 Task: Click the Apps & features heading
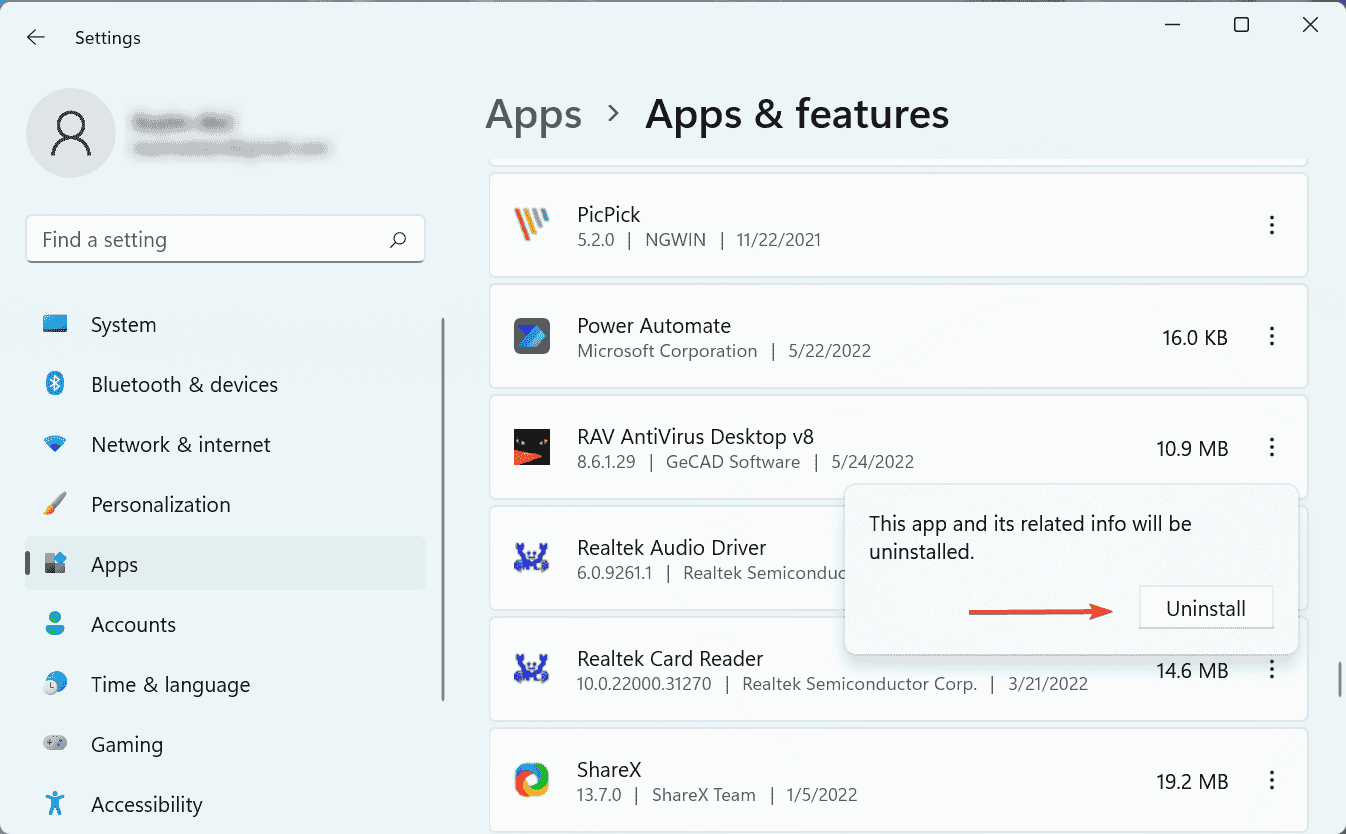pyautogui.click(x=797, y=114)
